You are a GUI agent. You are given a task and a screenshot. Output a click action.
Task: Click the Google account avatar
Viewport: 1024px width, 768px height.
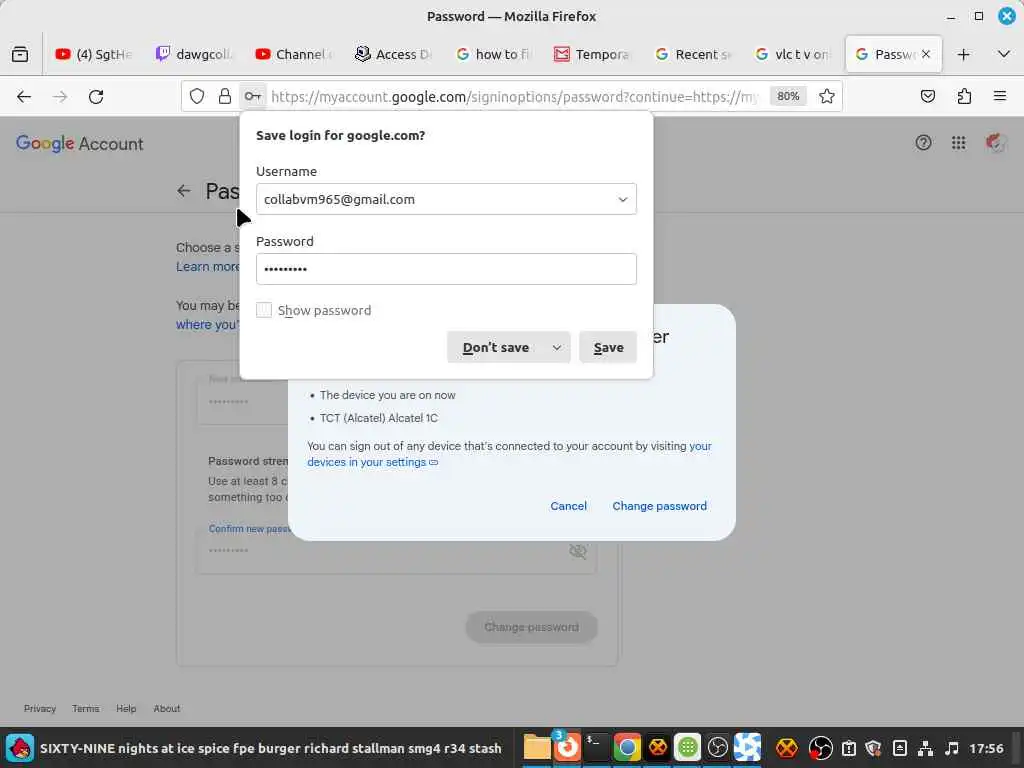point(995,143)
